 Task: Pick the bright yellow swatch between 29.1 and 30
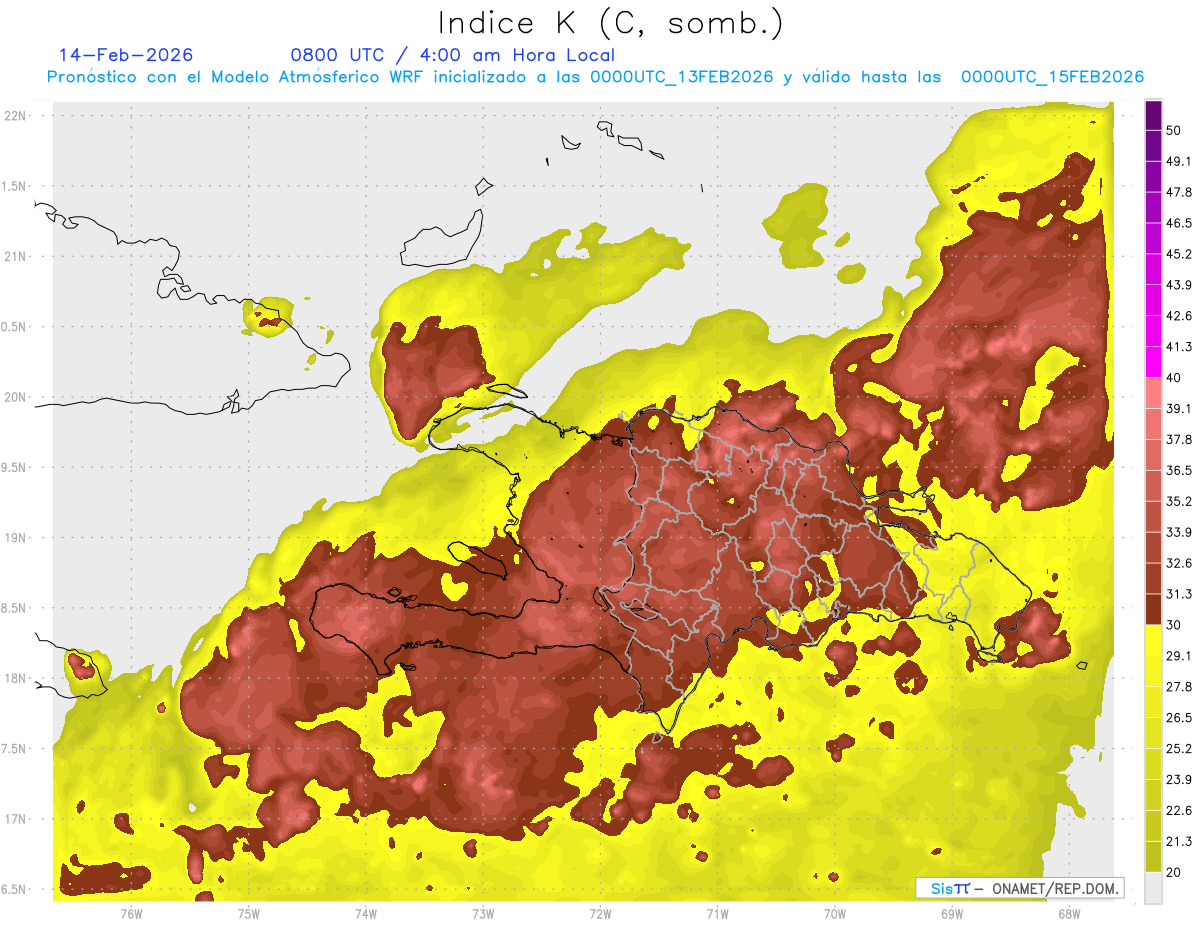1153,640
